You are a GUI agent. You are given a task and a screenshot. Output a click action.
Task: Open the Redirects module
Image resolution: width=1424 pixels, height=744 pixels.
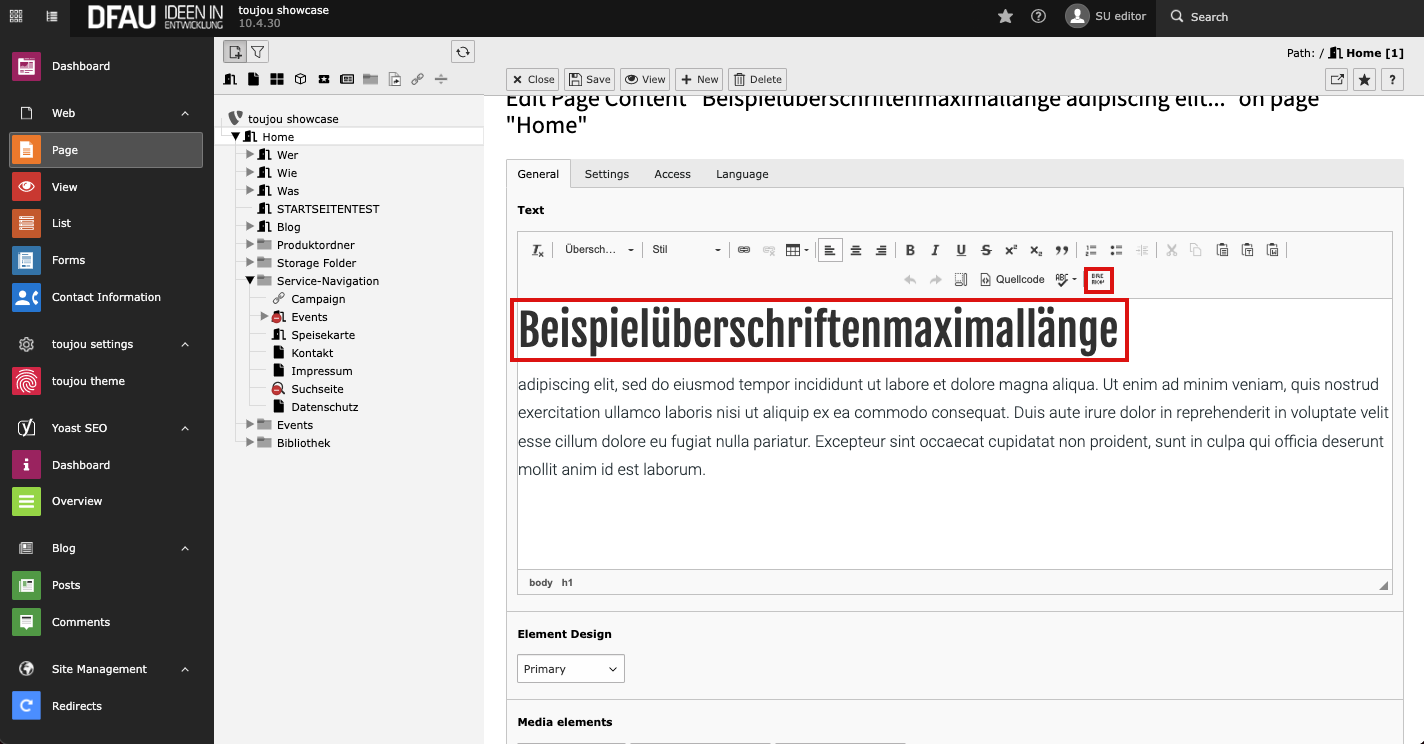106,706
